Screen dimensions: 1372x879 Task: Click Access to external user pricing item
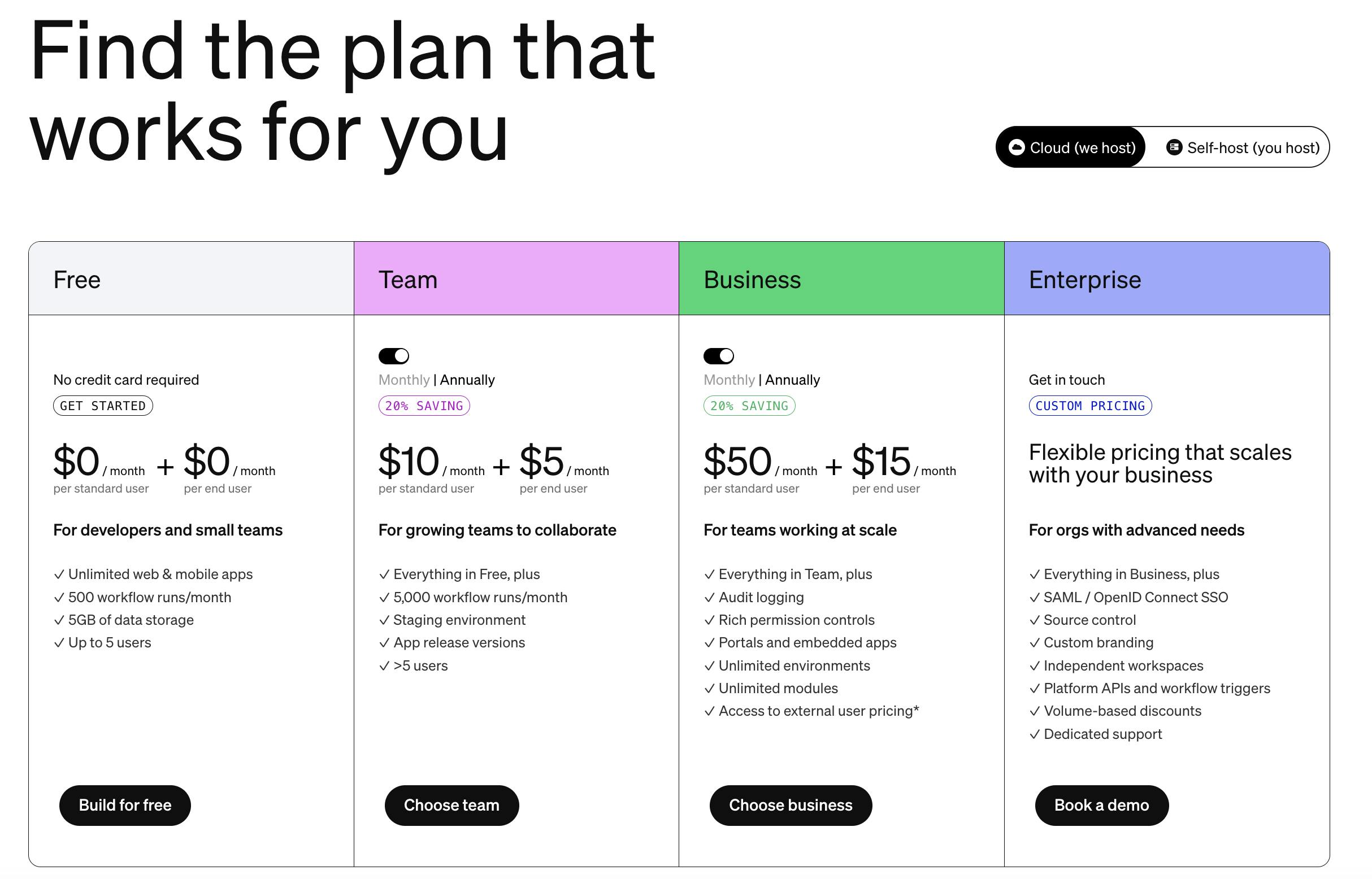pyautogui.click(x=818, y=711)
